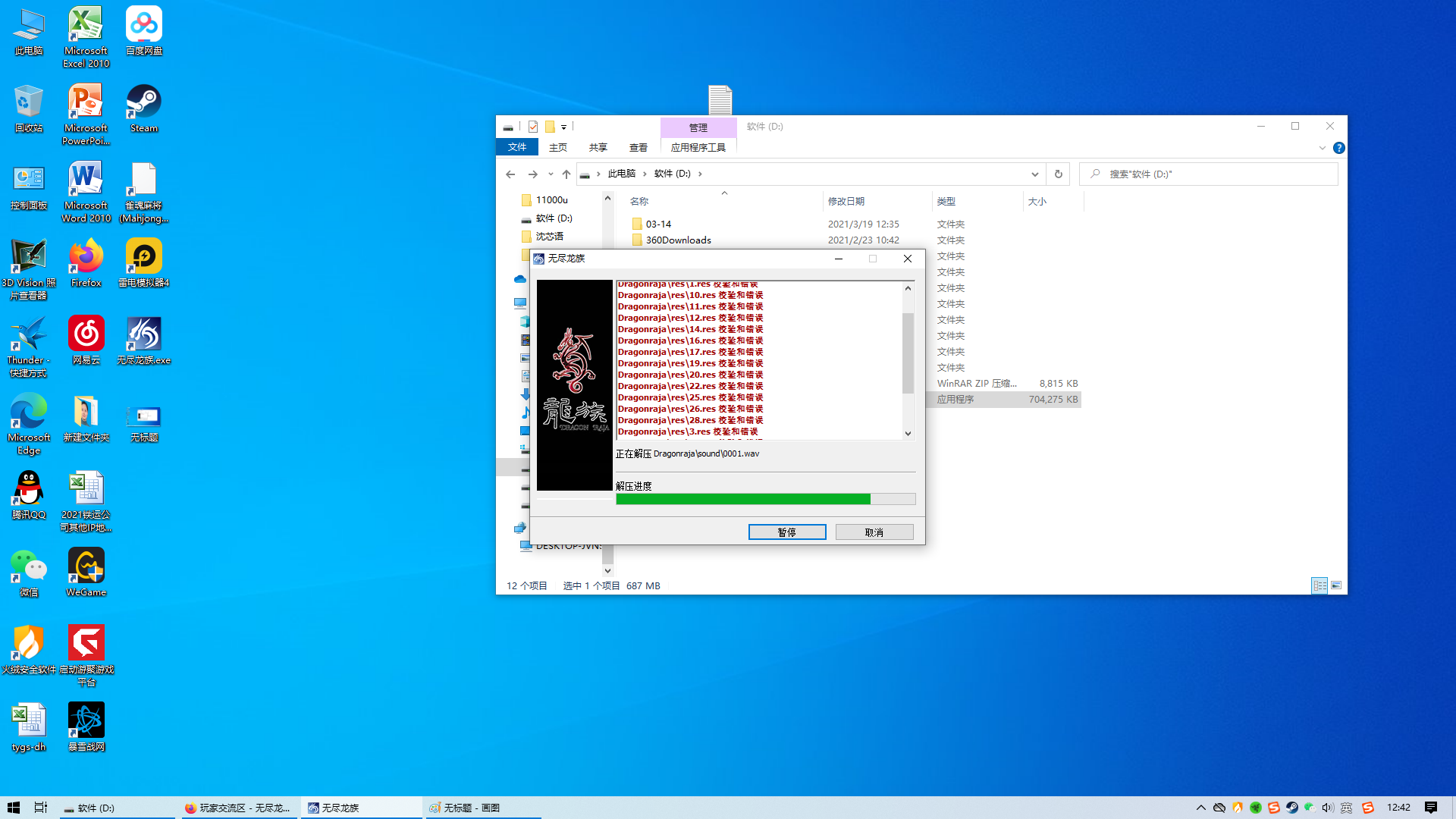Click the extractor log scrollbar thumb
This screenshot has width=1456, height=819.
coord(908,353)
